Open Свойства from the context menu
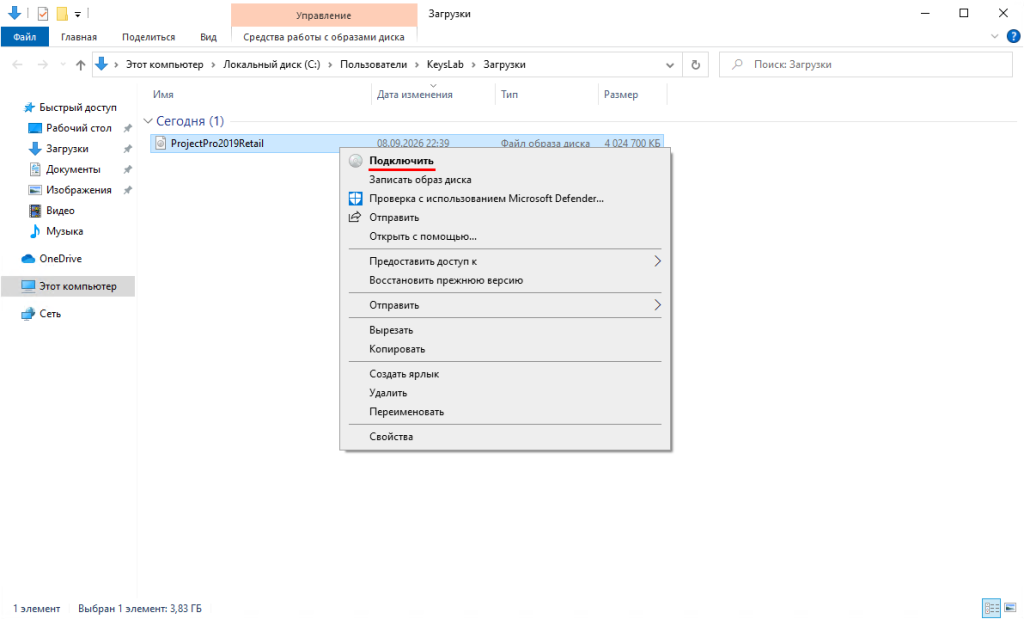 coord(391,437)
